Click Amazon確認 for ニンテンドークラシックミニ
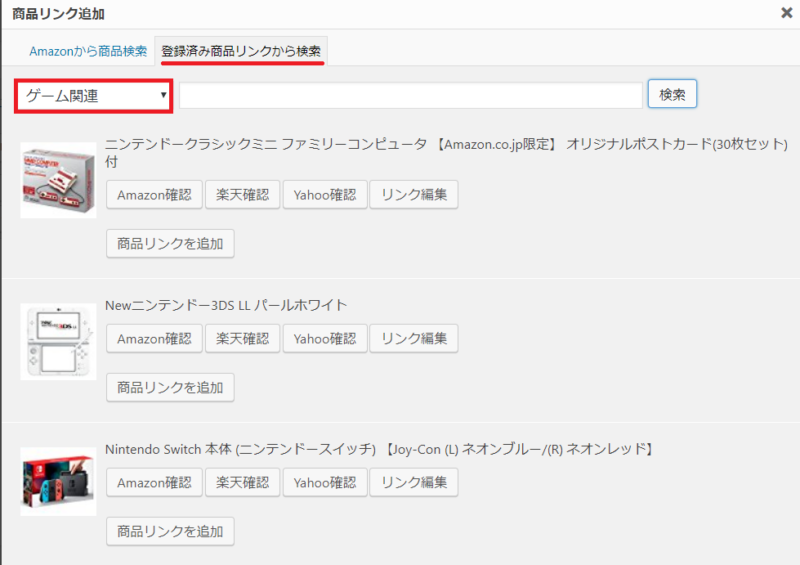 tap(154, 194)
